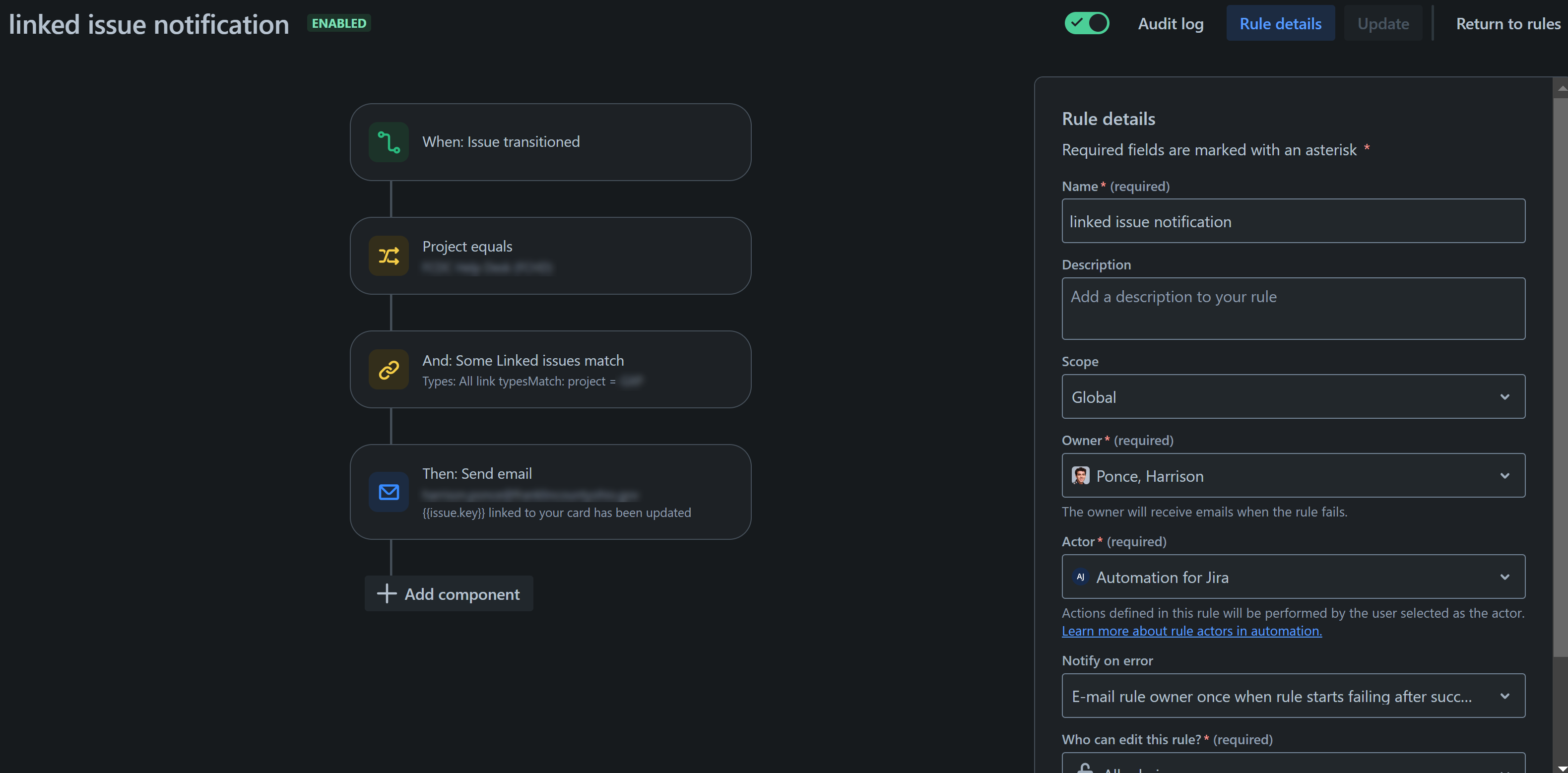
Task: Click the Name input field
Action: (x=1293, y=221)
